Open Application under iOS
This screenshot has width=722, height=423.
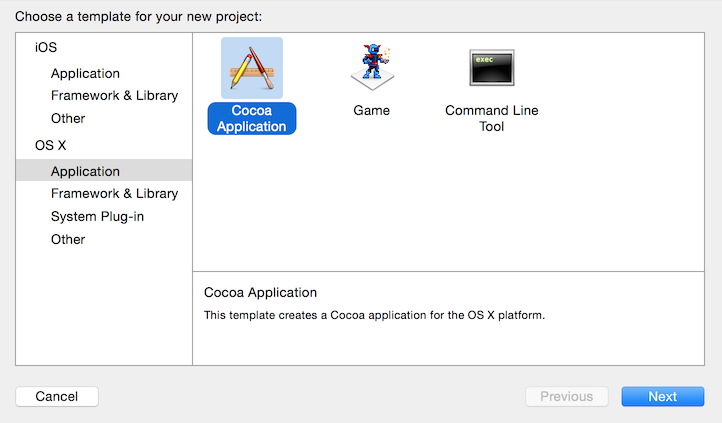85,73
